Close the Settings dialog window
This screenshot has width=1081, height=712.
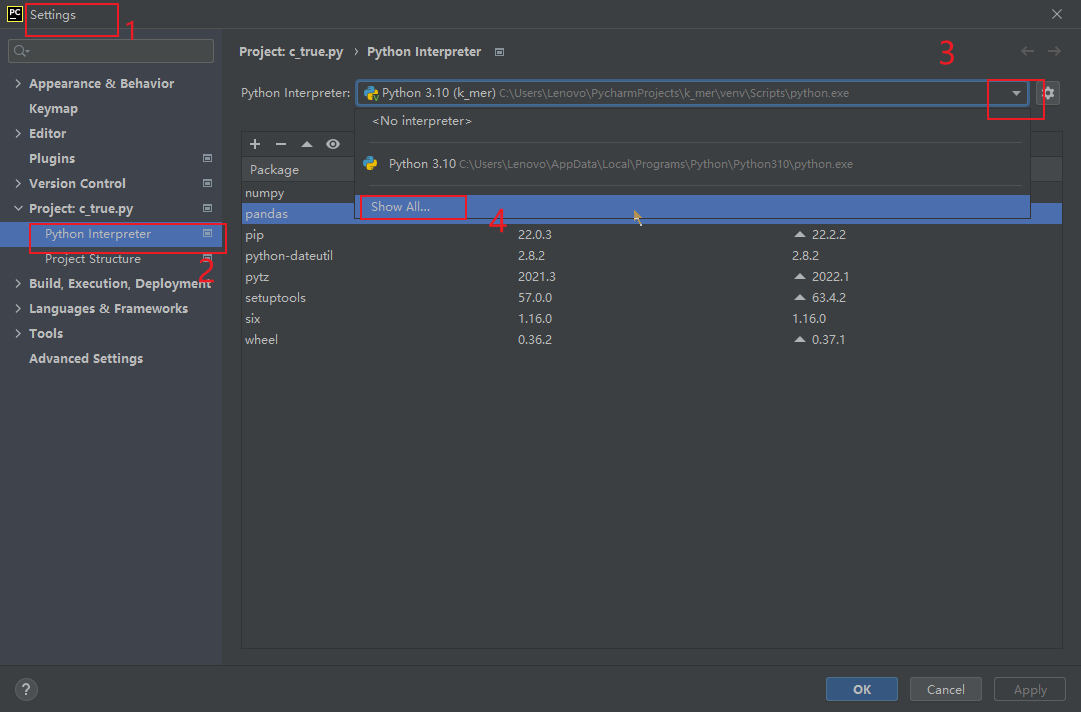tap(1057, 14)
